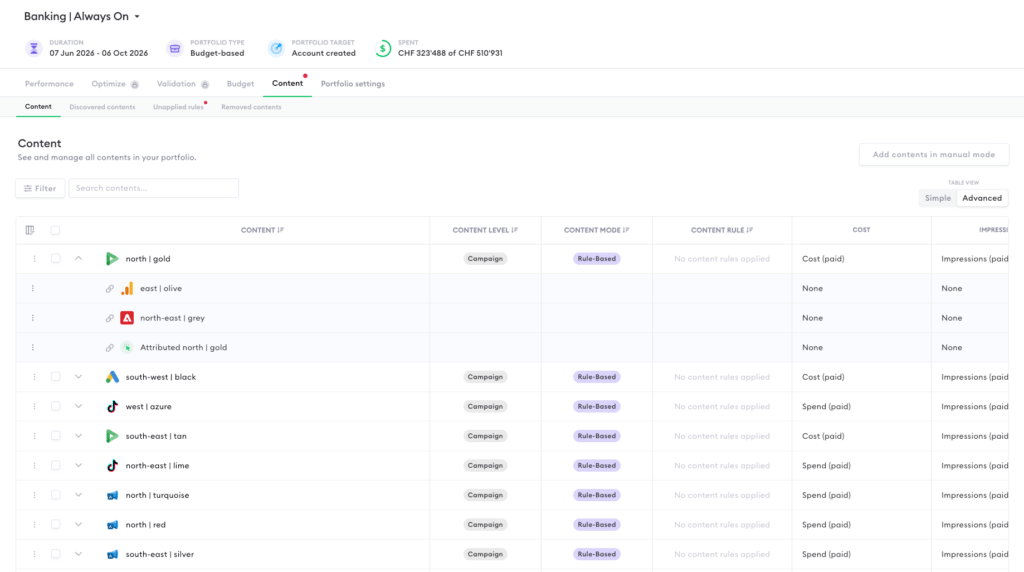Click the Rule-Based badge of west | azure
This screenshot has height=572, width=1024.
(596, 406)
